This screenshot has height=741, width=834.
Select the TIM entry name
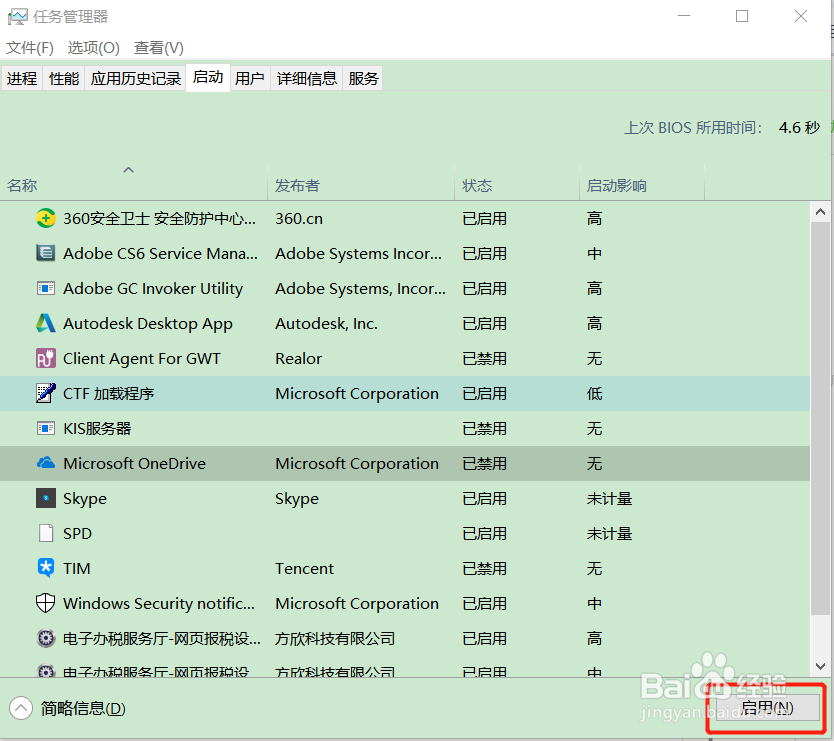tap(77, 569)
